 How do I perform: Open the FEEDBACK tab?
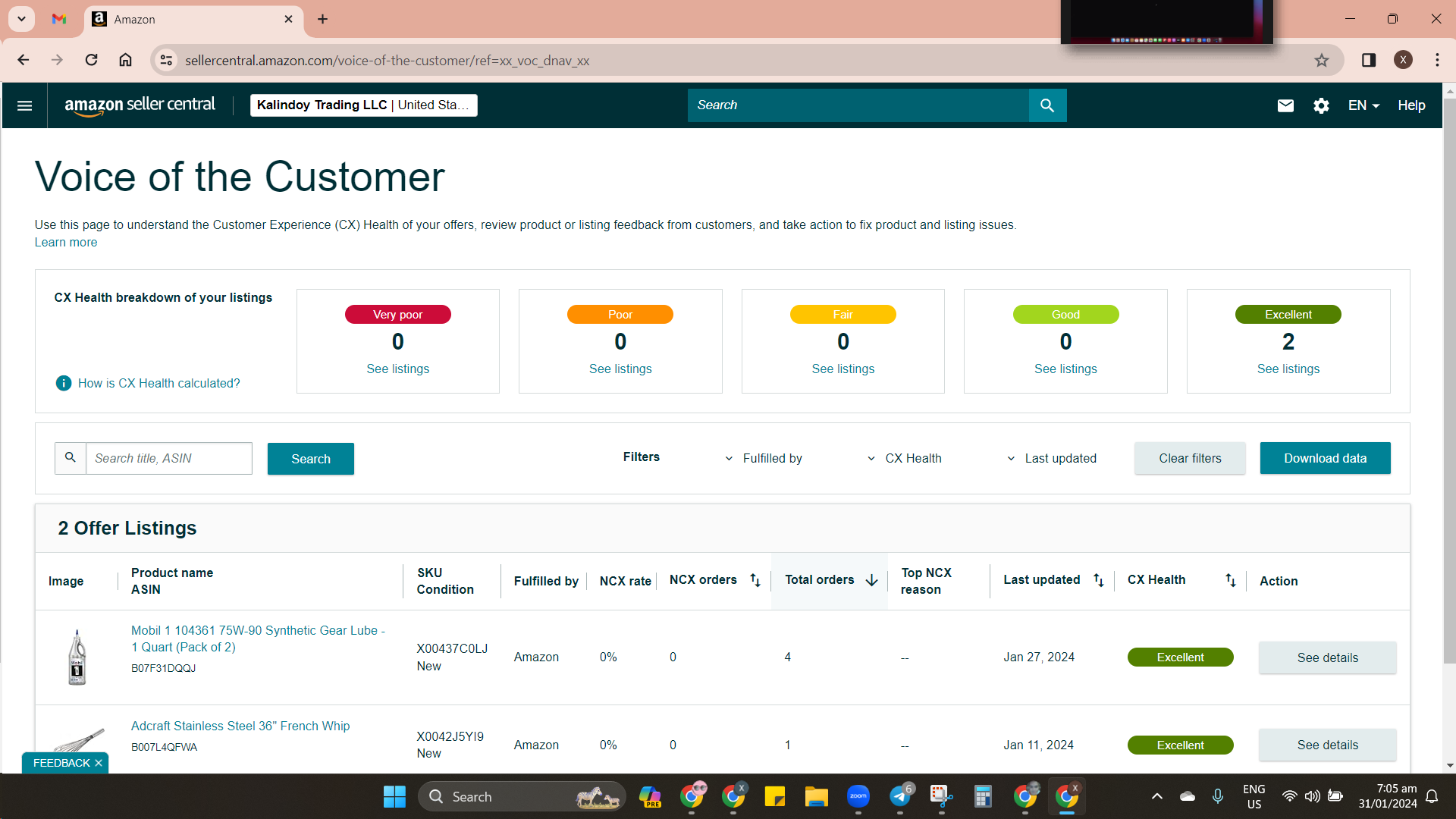pyautogui.click(x=61, y=763)
